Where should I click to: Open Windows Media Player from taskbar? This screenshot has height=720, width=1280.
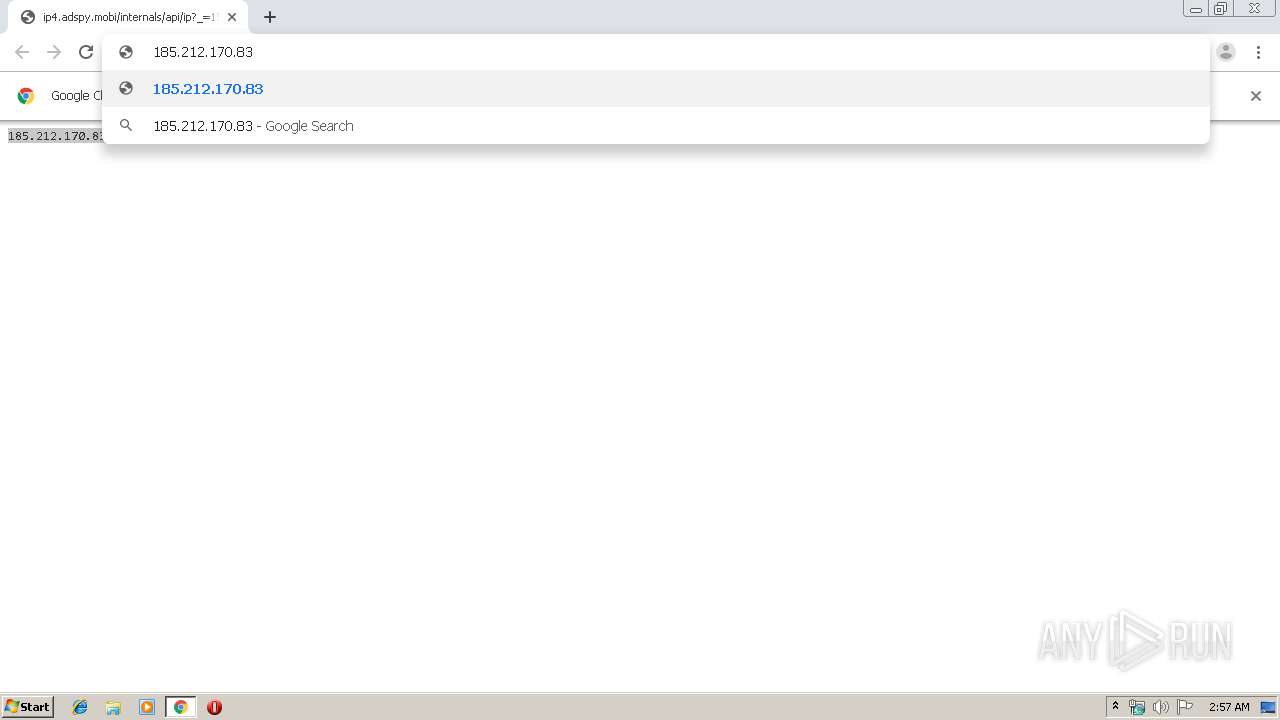(x=147, y=707)
